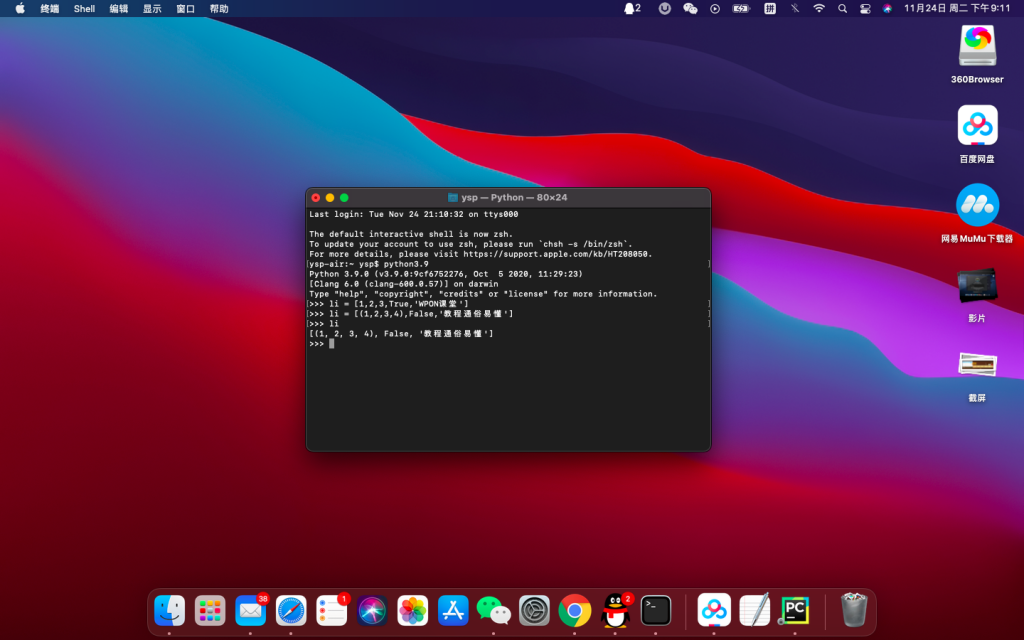Open Spotlight search magnifier
This screenshot has width=1024, height=640.
[x=842, y=8]
